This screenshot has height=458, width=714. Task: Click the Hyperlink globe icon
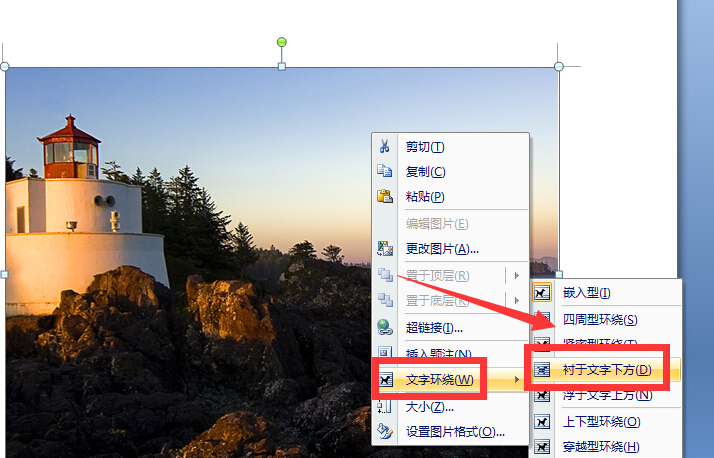coord(385,327)
